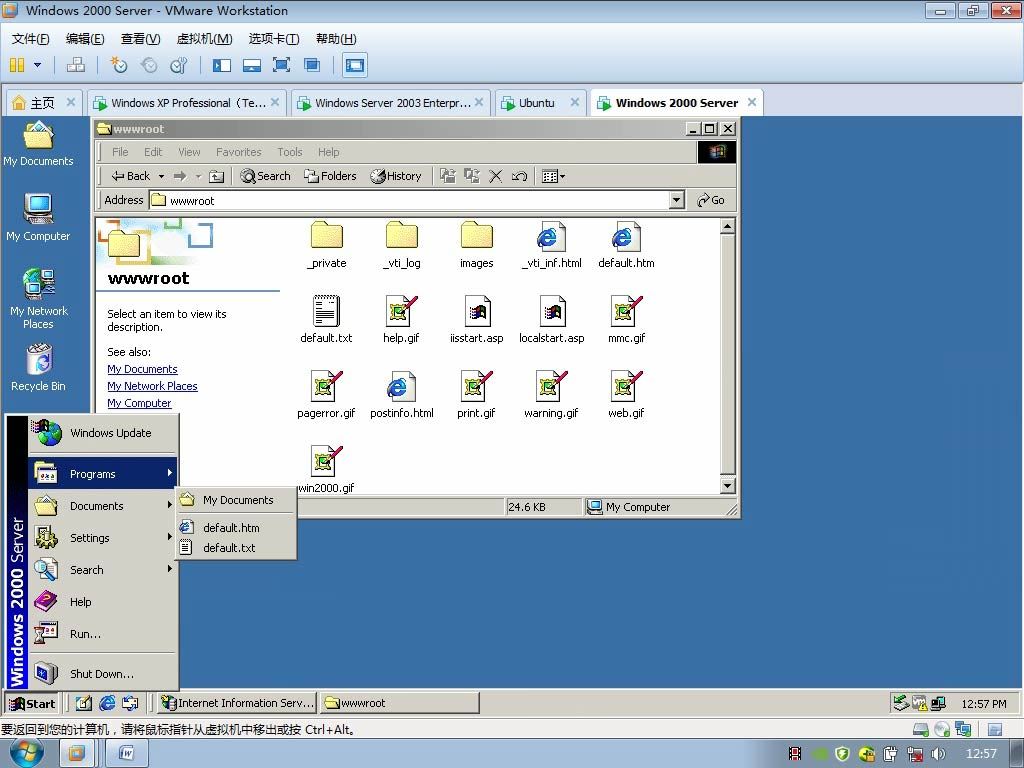Click the VMware pause virtual machine icon

(17, 65)
